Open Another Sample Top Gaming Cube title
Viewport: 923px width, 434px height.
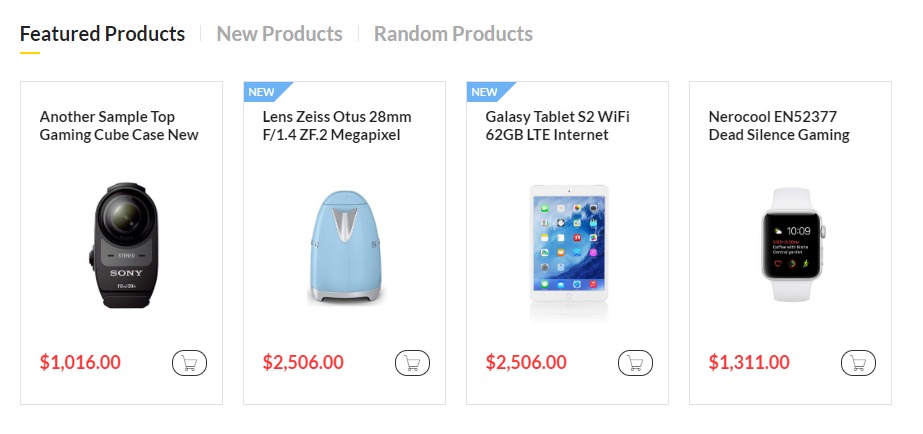point(119,126)
